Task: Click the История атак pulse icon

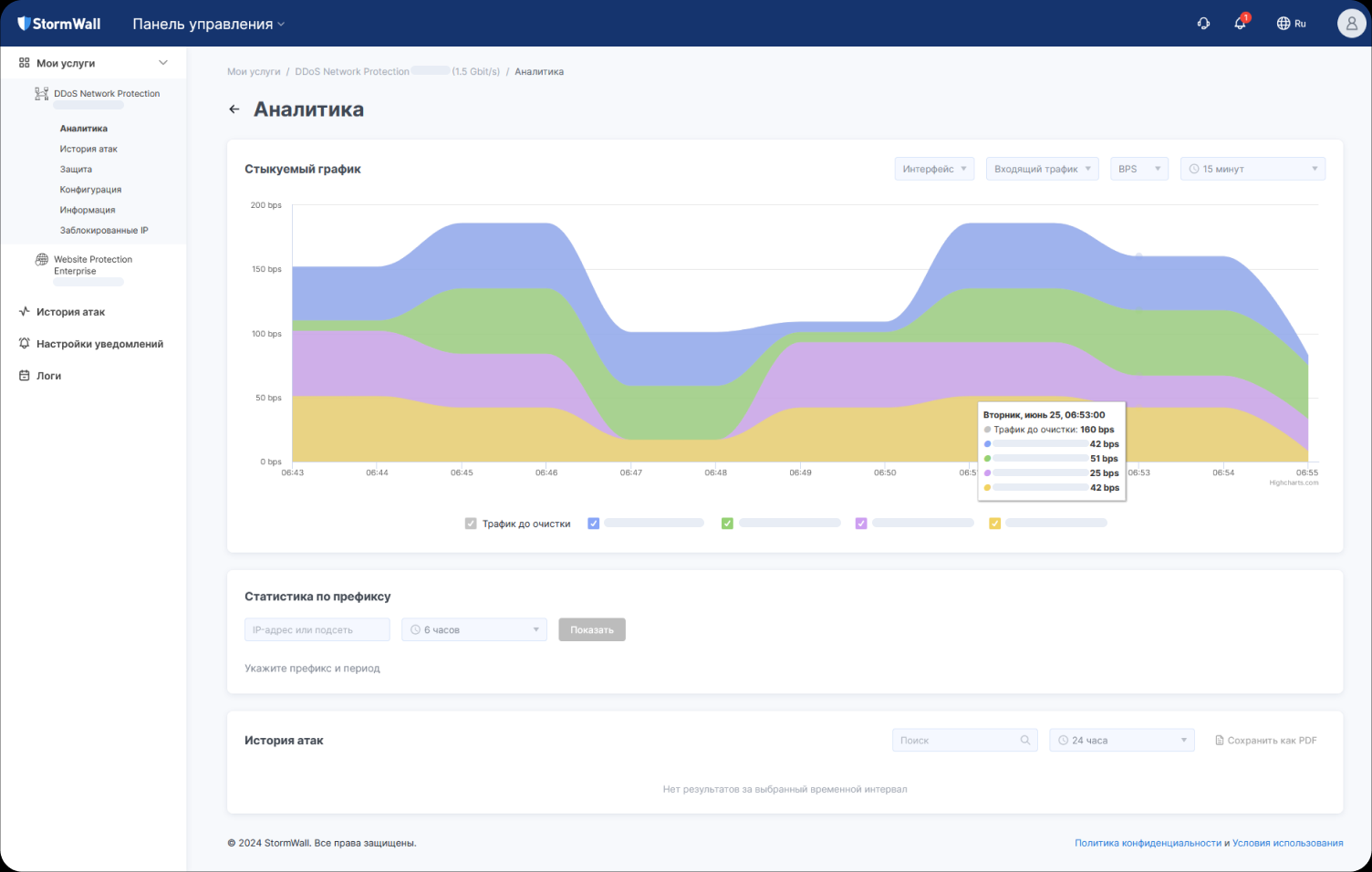Action: pos(25,312)
